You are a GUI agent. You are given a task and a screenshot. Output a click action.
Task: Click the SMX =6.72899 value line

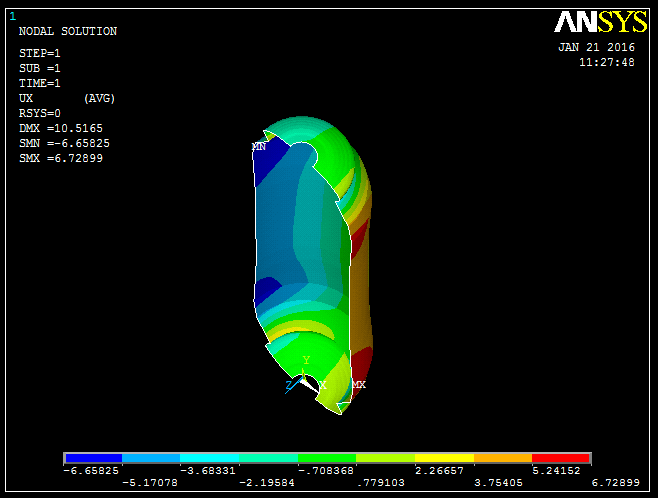[x=61, y=158]
